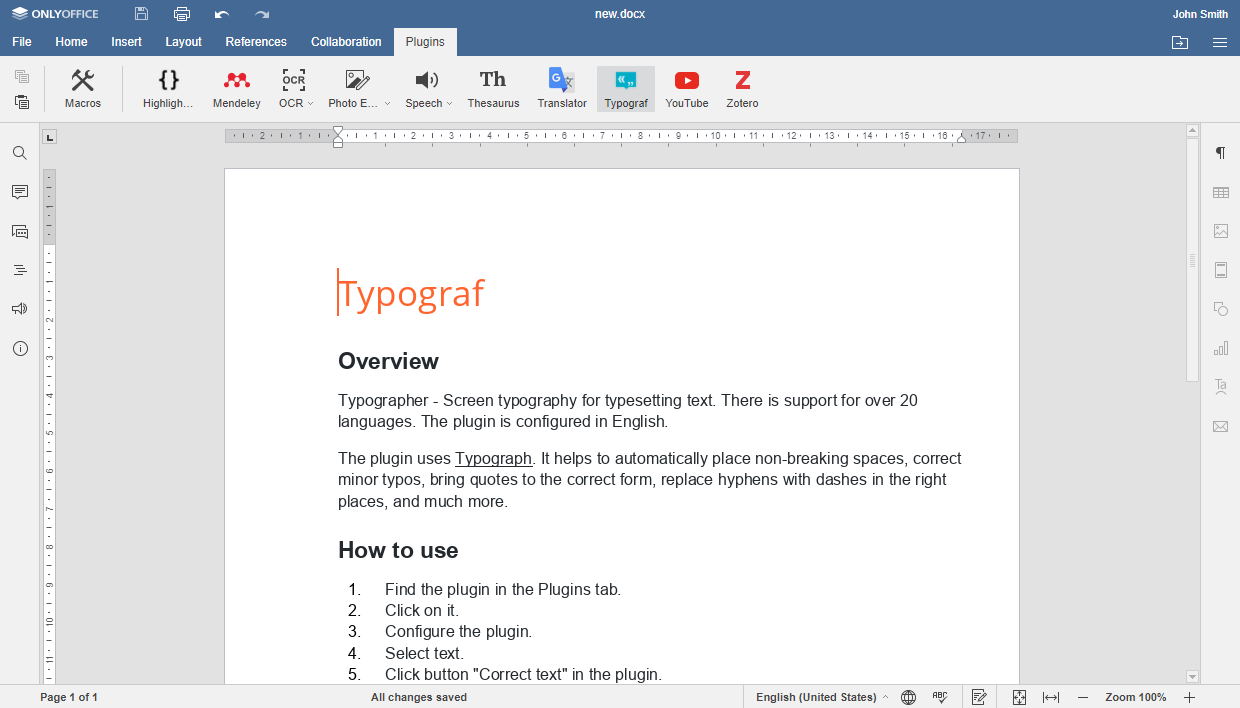The height and width of the screenshot is (708, 1240).
Task: Open the File menu
Action: click(22, 42)
